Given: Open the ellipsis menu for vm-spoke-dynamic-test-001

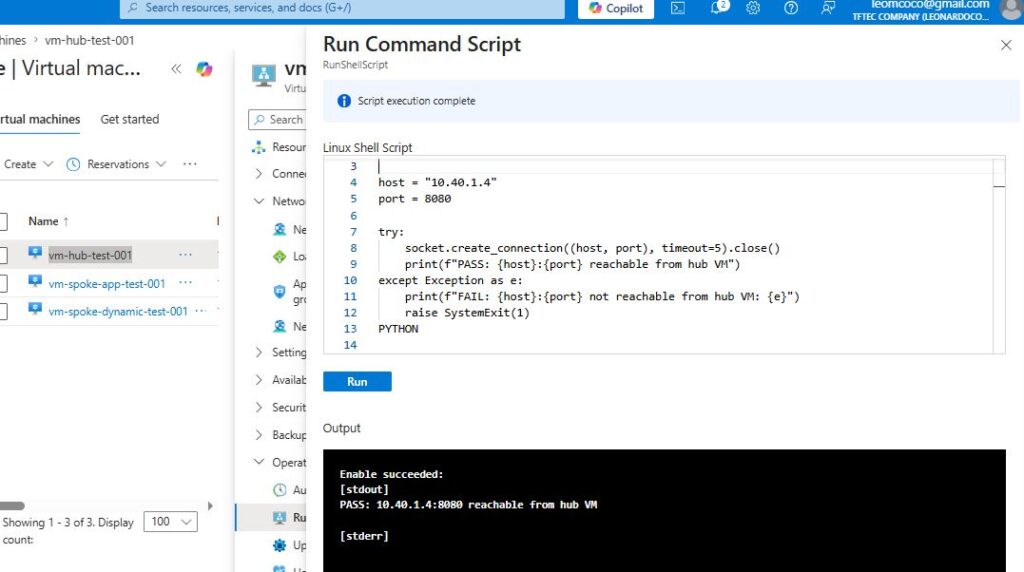Looking at the screenshot, I should coord(201,311).
